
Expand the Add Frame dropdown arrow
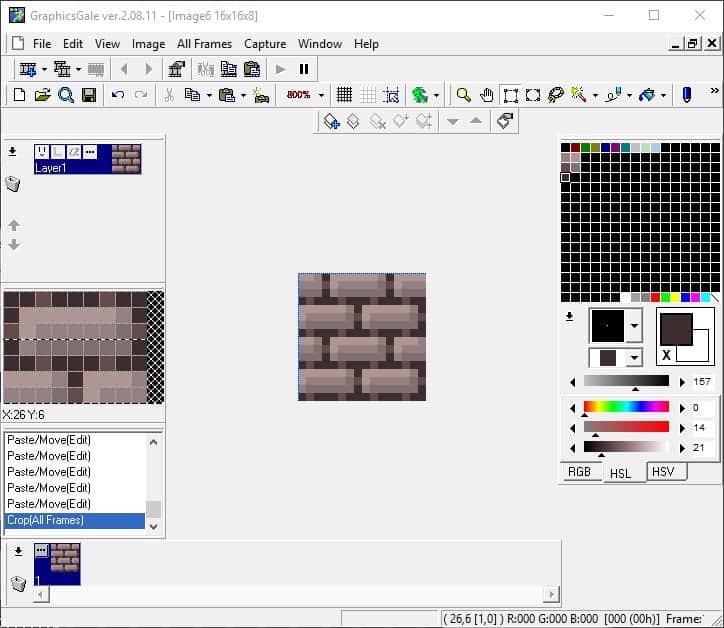44,69
